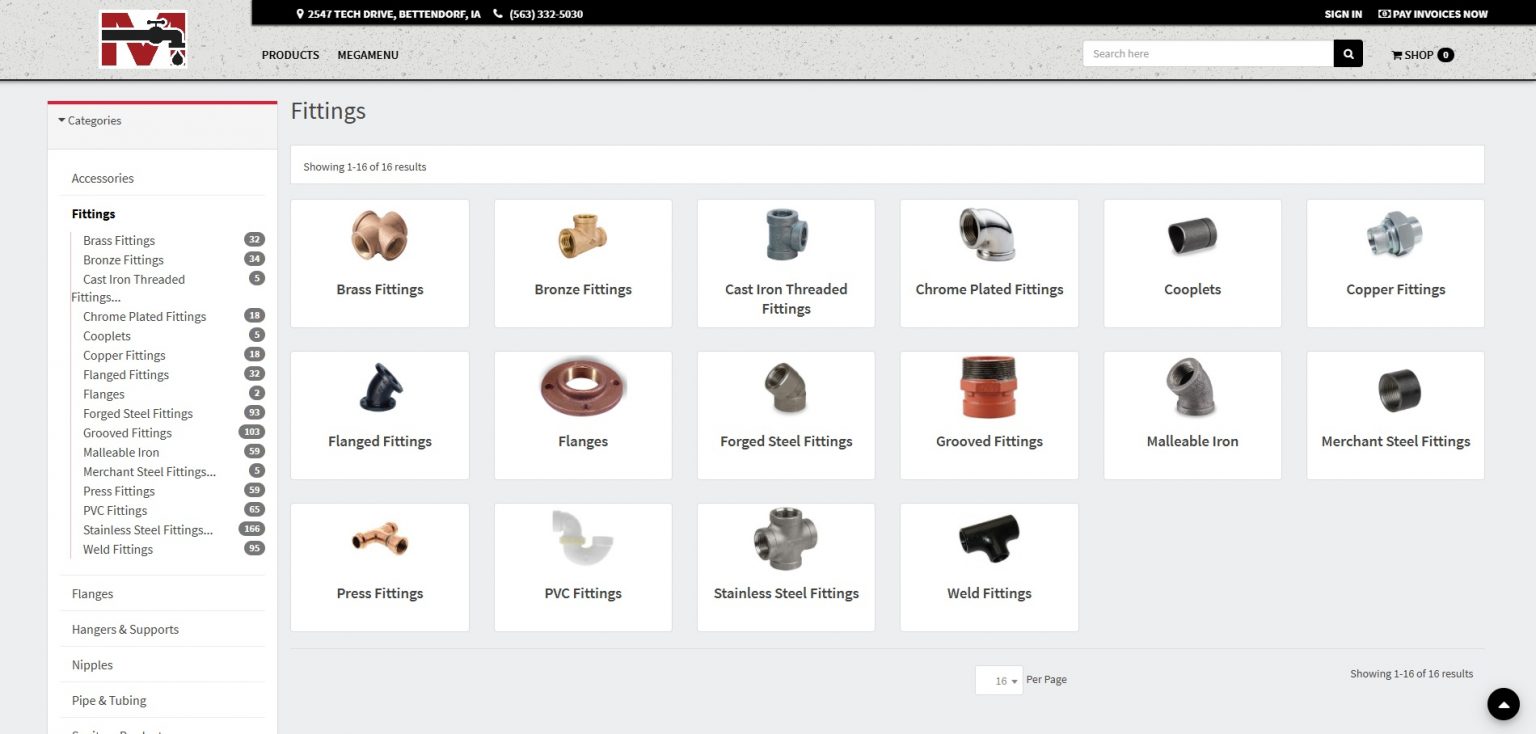The width and height of the screenshot is (1536, 734).
Task: Open the 16 Per Page dropdown
Action: coord(999,680)
